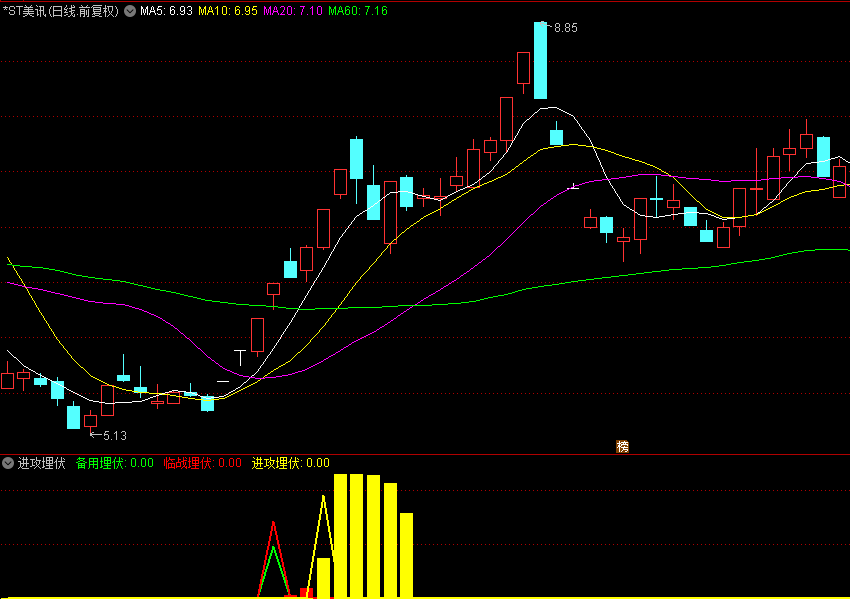Open the dropdown arrow beside *ST美讯 title

pyautogui.click(x=130, y=11)
